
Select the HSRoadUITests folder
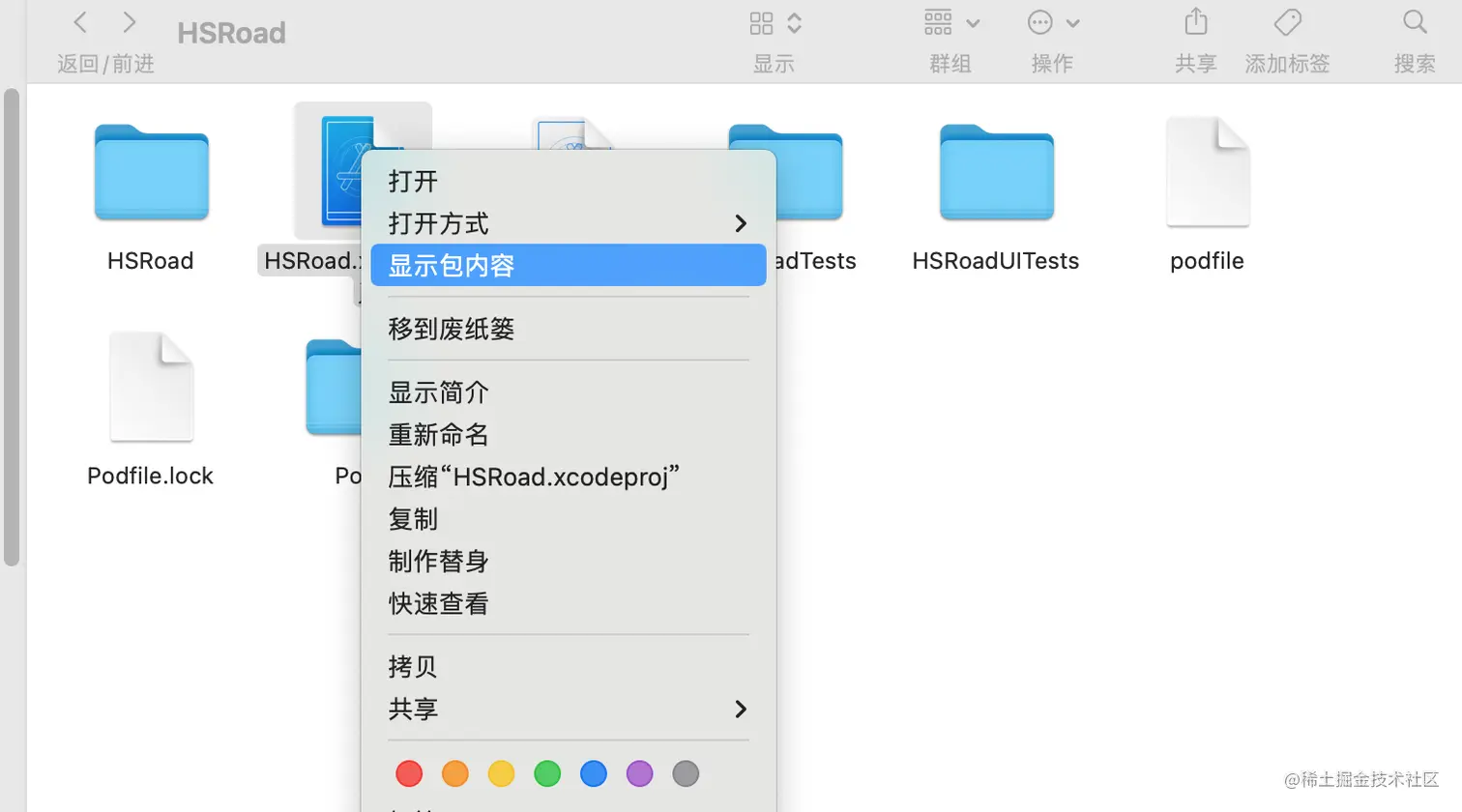[997, 172]
